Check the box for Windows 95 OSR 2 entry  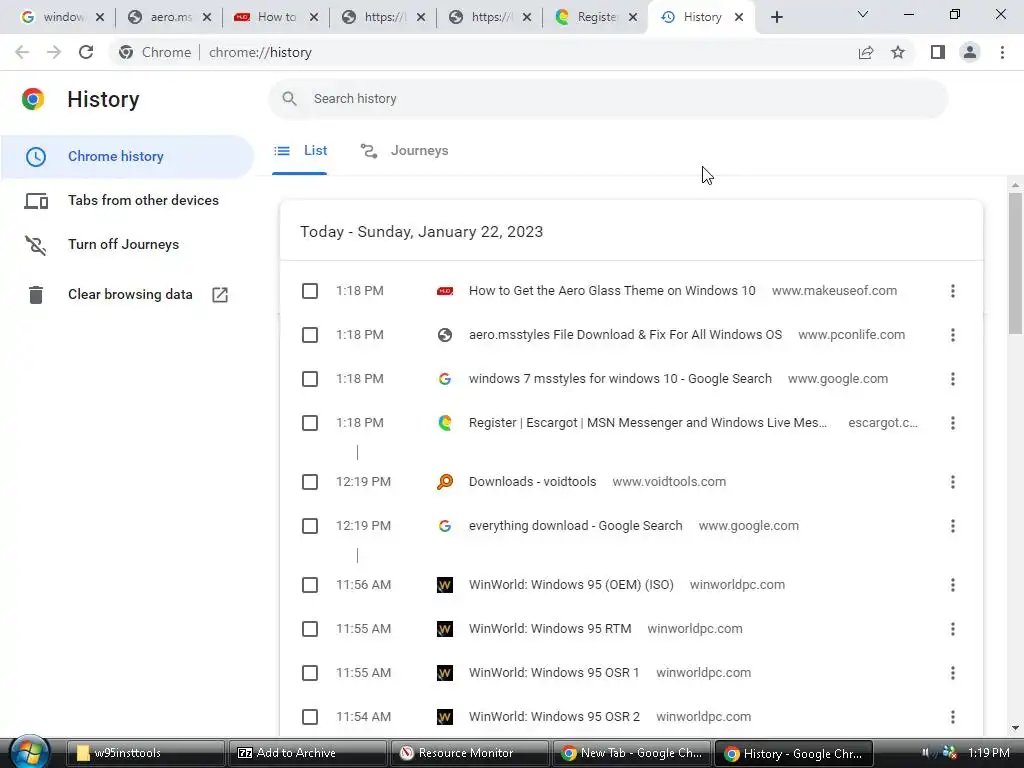[x=310, y=717]
